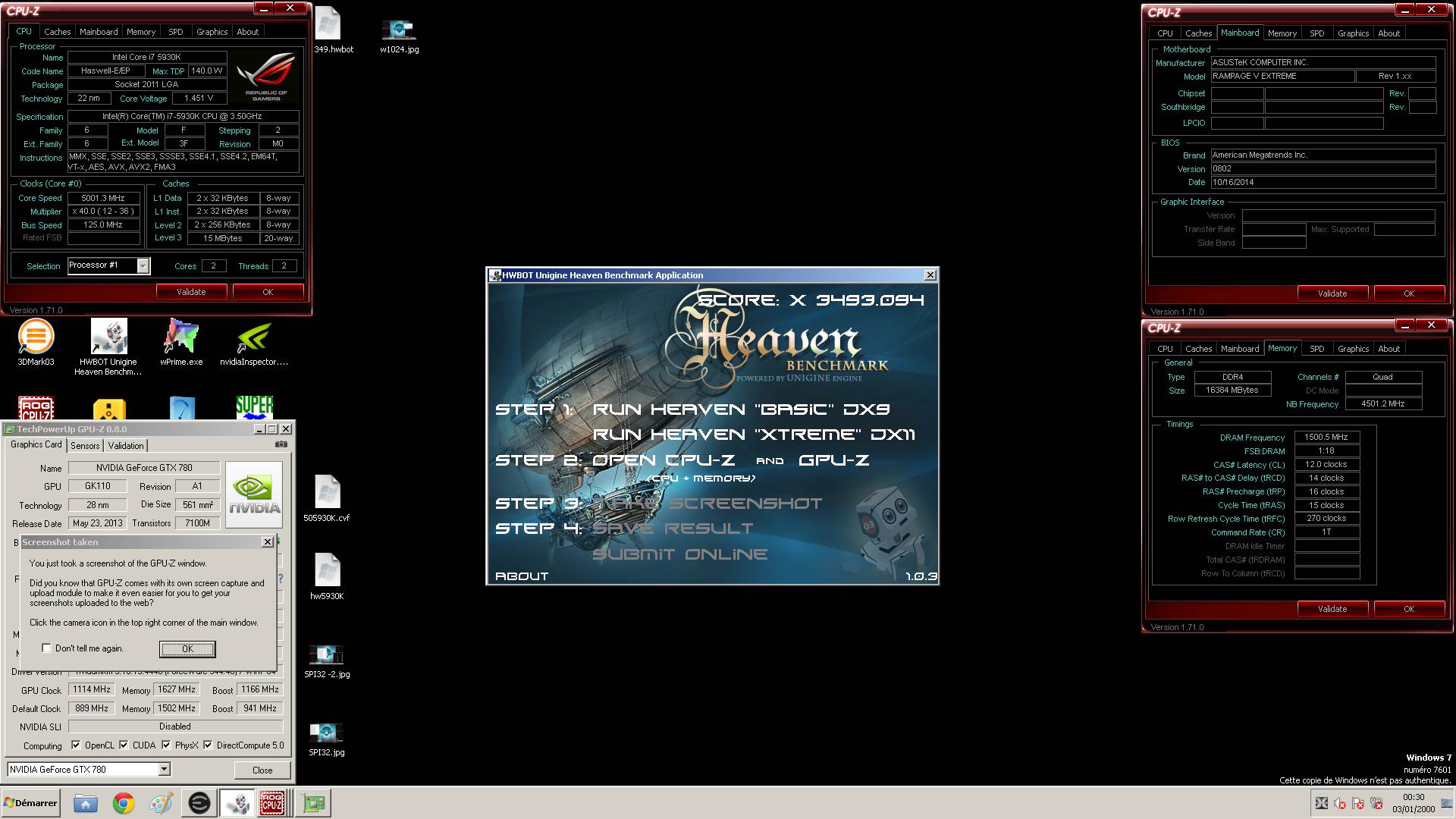Click the GPU-Z camera screenshot icon
This screenshot has height=819, width=1456.
coord(281,445)
